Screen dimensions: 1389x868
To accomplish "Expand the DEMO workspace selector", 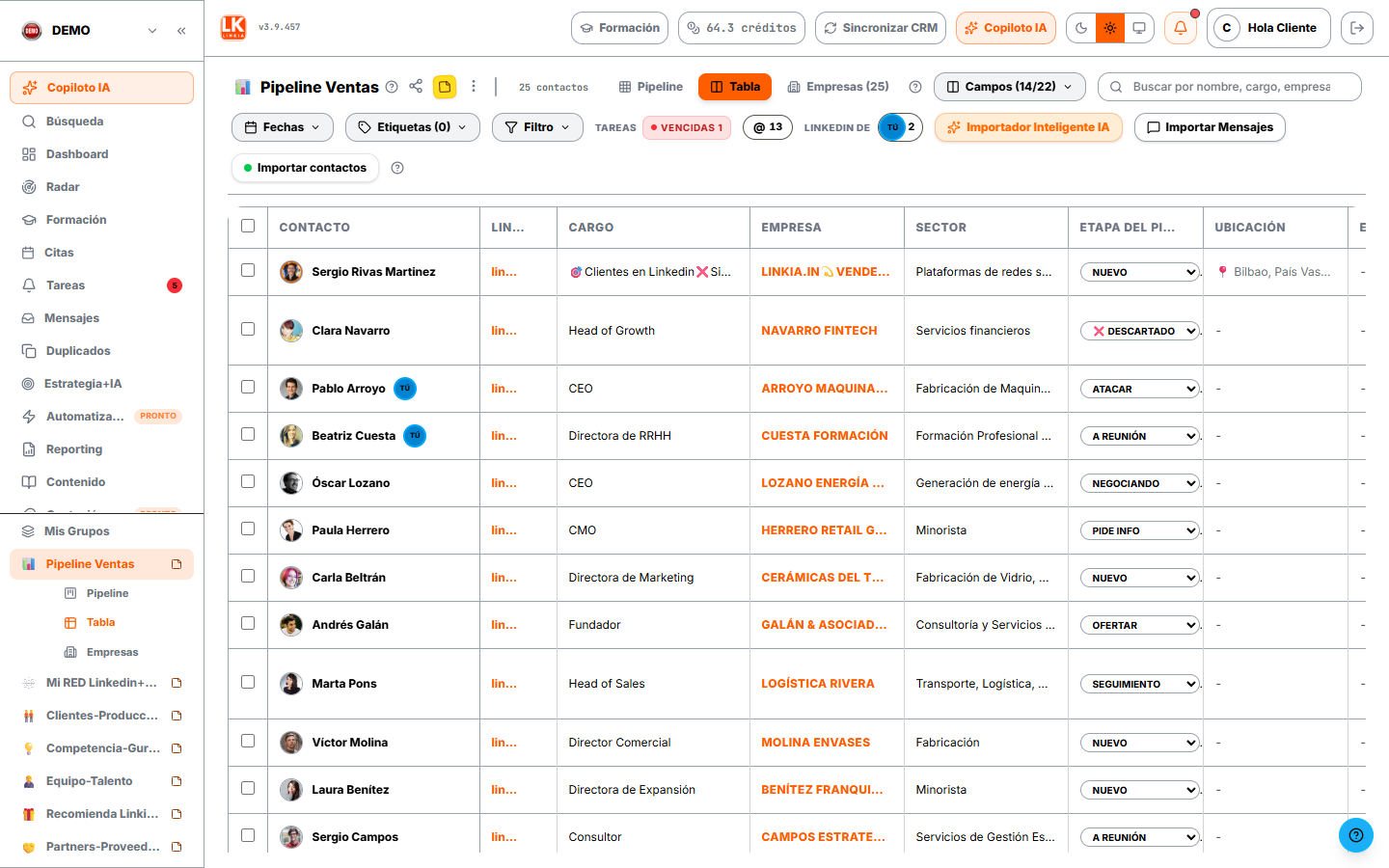I will click(x=89, y=31).
